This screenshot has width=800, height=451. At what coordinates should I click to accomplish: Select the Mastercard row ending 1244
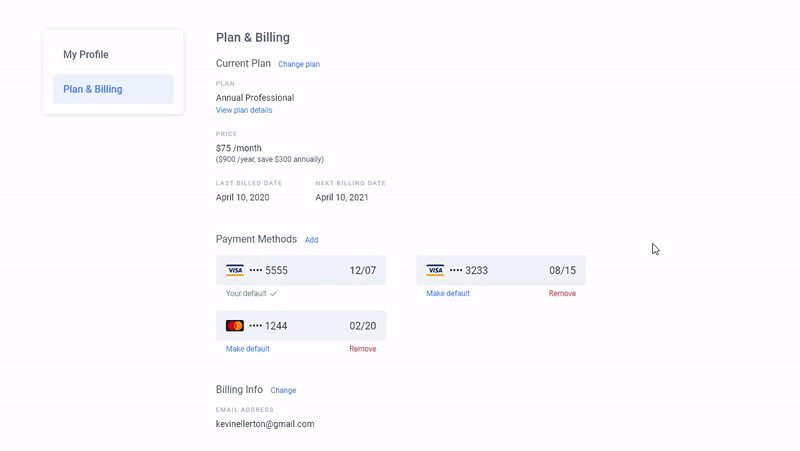click(x=301, y=325)
